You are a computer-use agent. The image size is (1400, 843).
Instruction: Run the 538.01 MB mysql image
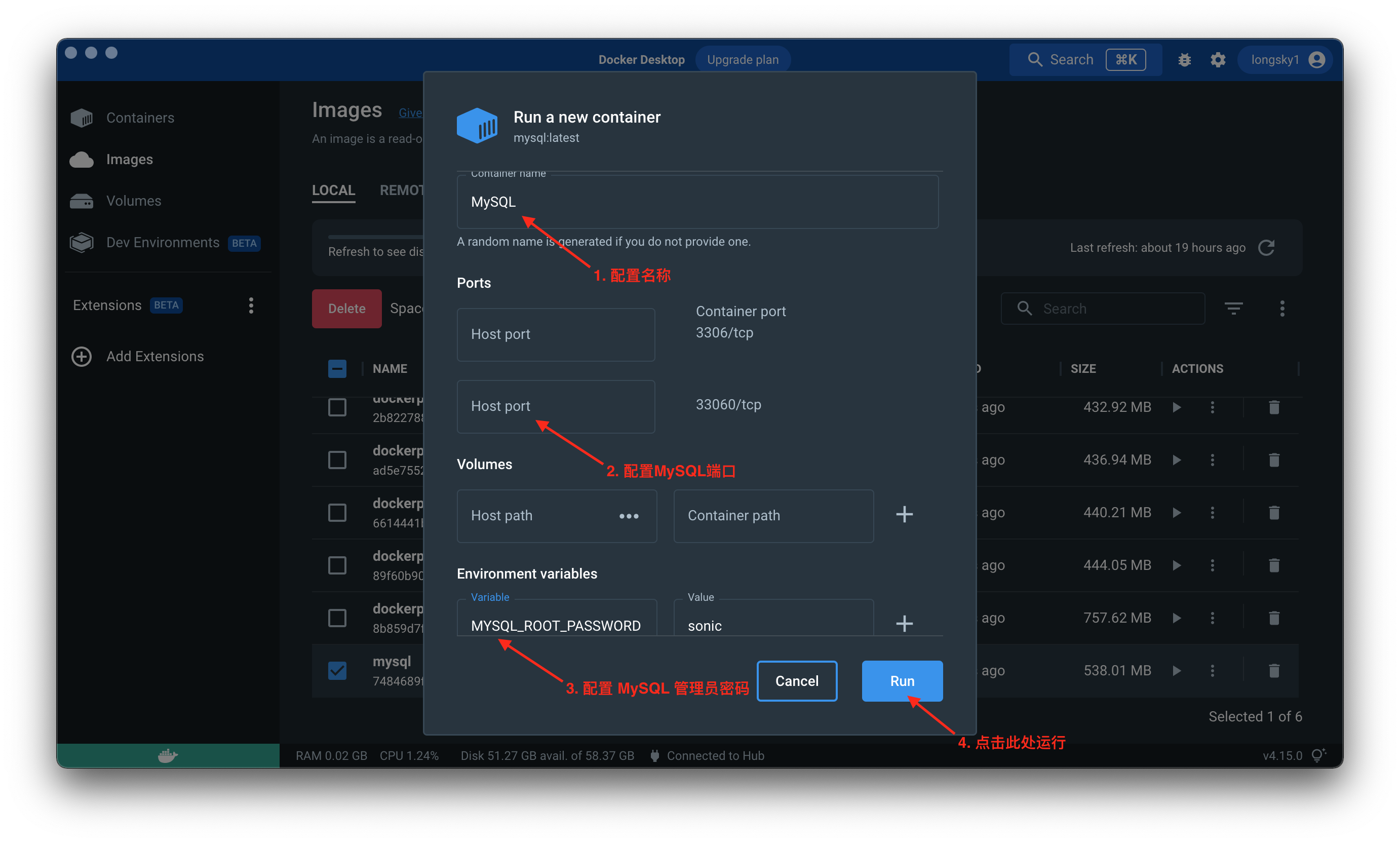click(1177, 670)
